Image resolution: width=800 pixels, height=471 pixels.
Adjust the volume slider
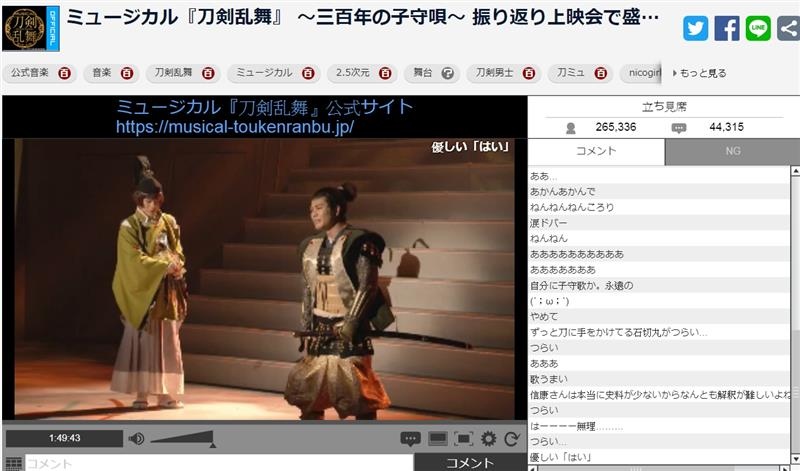point(182,438)
